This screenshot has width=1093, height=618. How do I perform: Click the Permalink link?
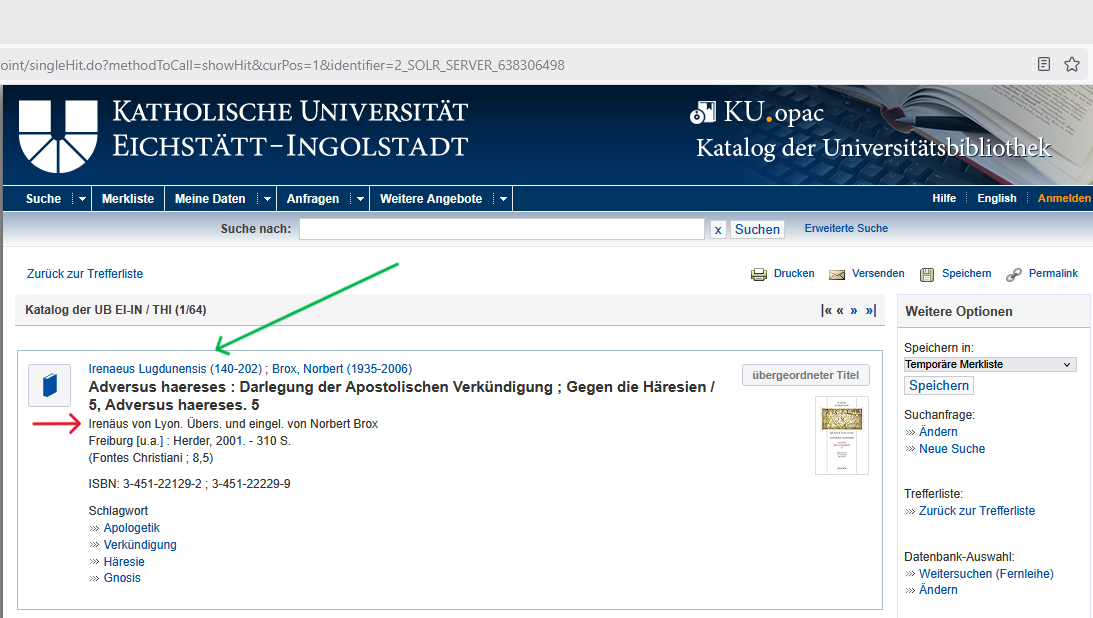(x=1053, y=273)
